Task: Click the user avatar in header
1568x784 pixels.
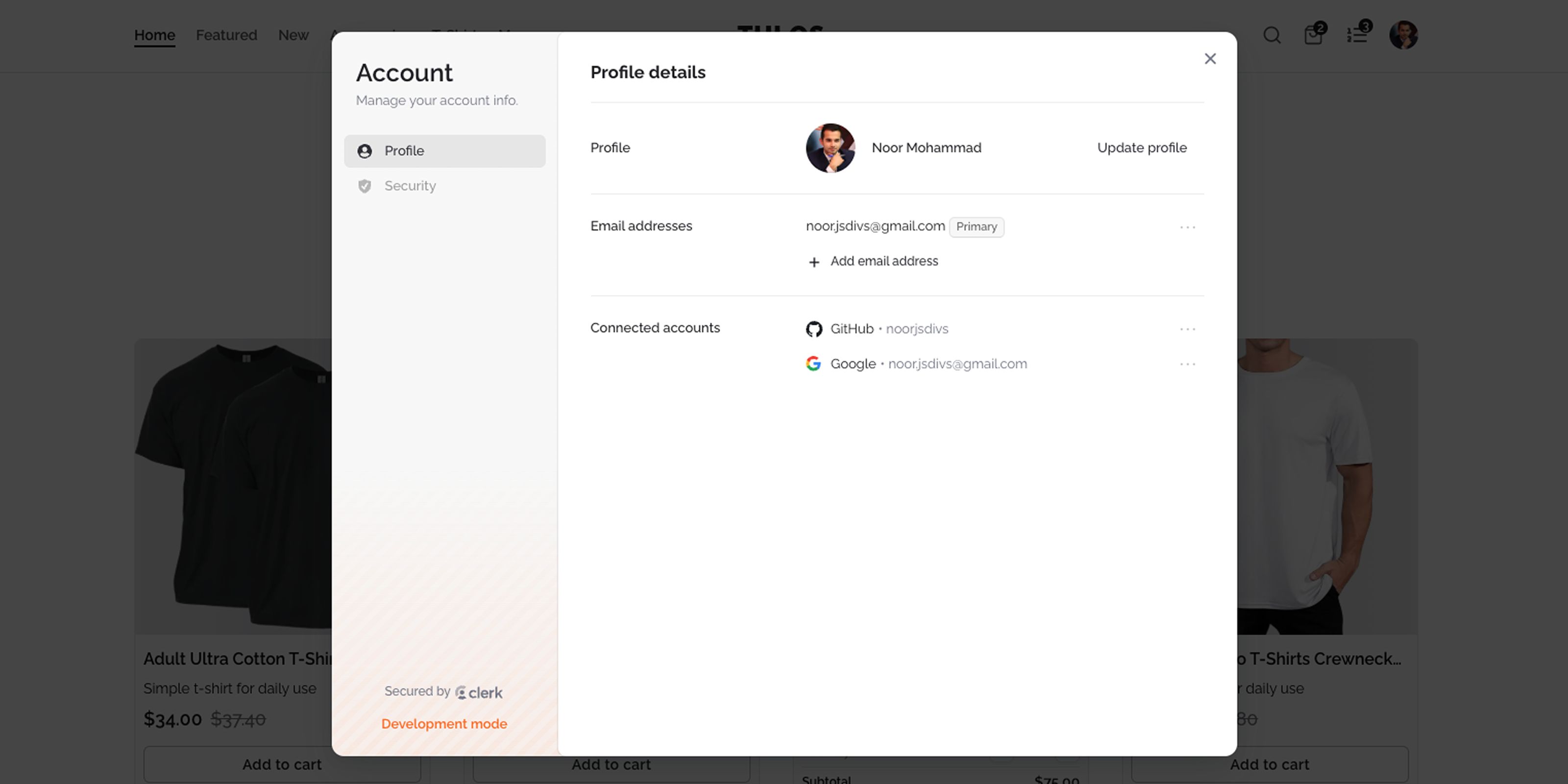Action: pyautogui.click(x=1403, y=35)
